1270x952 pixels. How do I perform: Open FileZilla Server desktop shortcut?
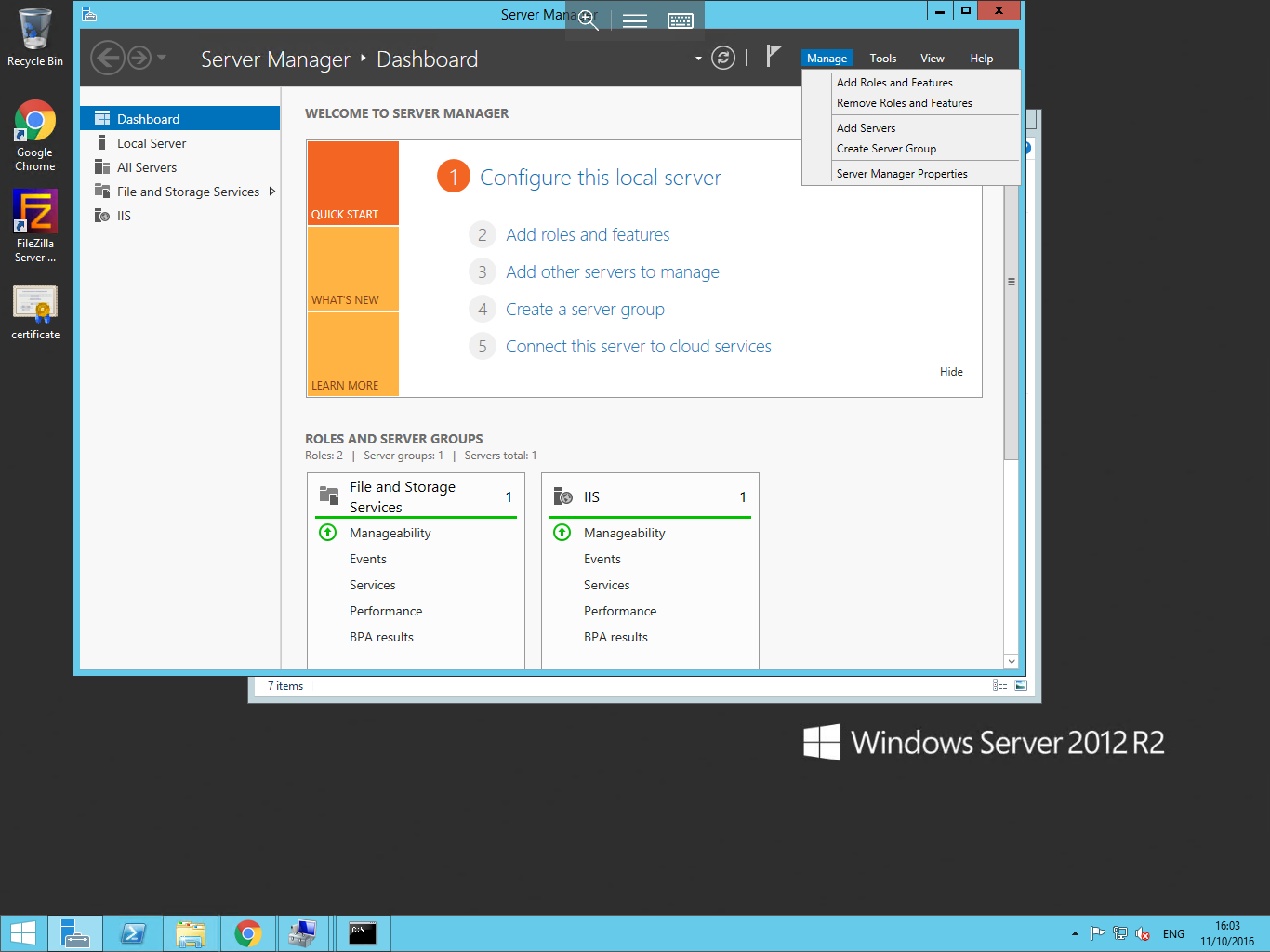coord(35,225)
